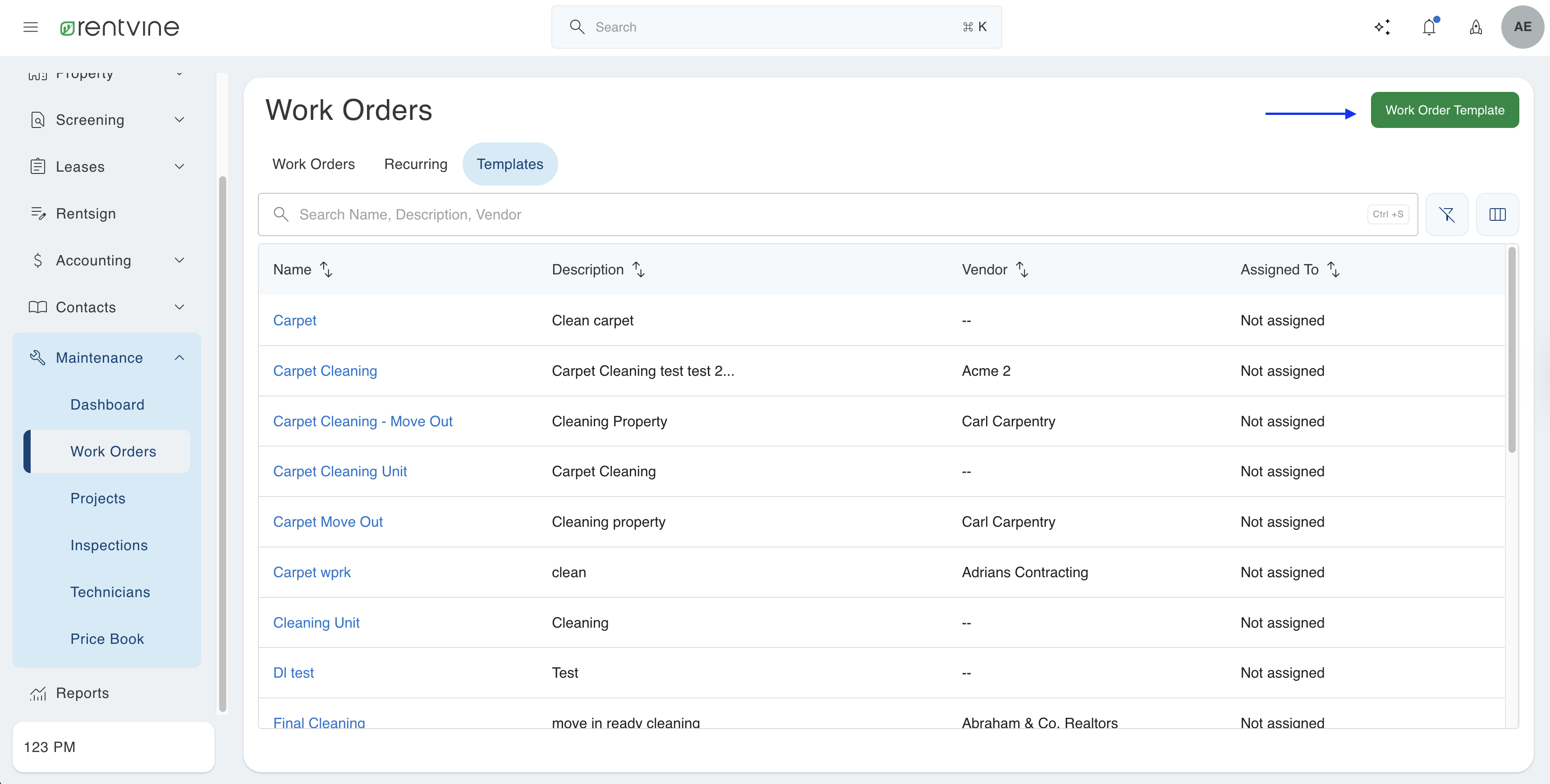1550x784 pixels.
Task: Click the rocket icon in header
Action: pyautogui.click(x=1476, y=27)
